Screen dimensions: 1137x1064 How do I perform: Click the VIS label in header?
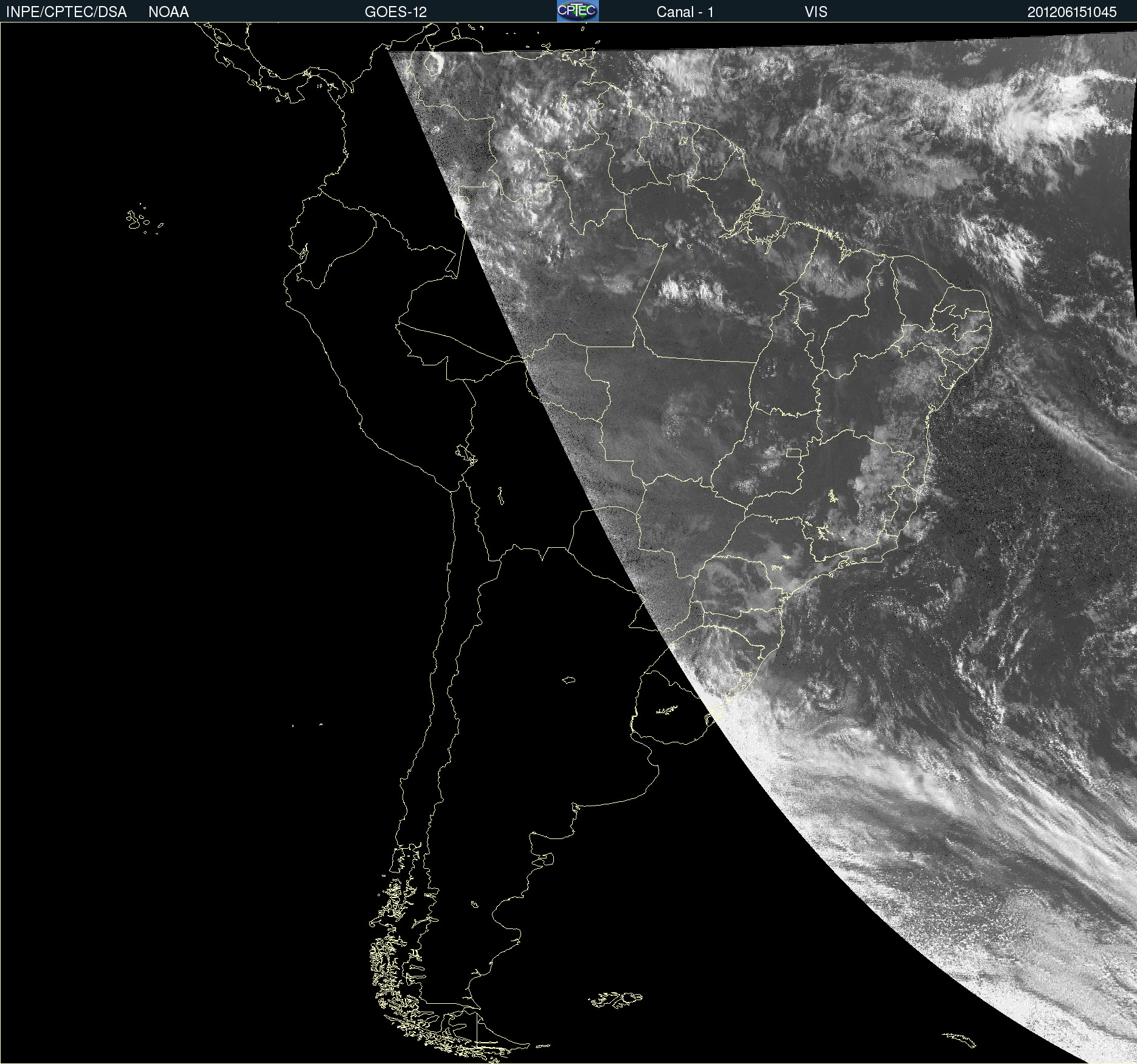(x=816, y=12)
